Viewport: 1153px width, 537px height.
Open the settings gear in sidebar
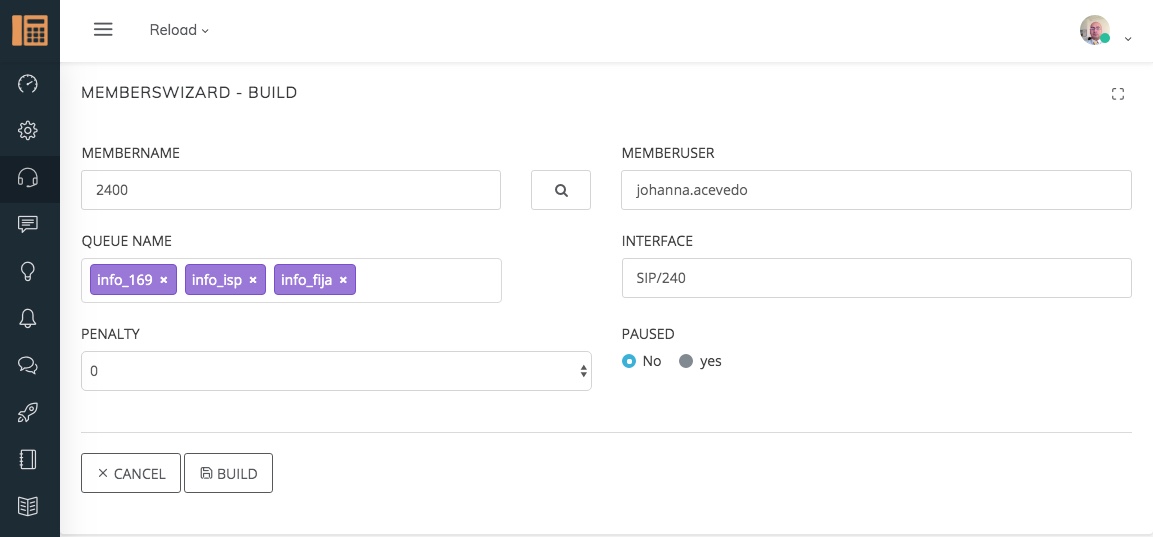(x=28, y=131)
